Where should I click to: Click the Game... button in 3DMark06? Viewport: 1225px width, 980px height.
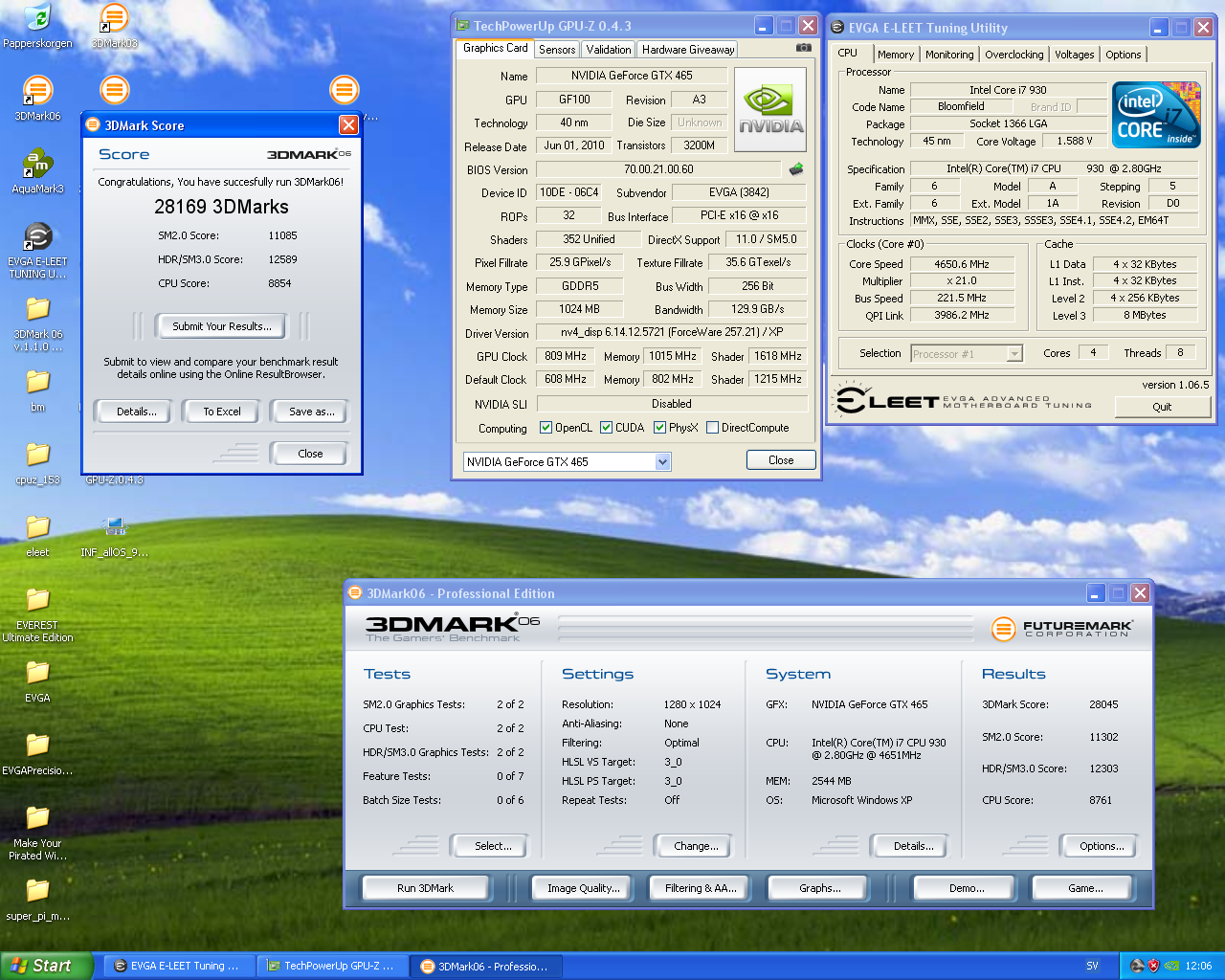pyautogui.click(x=1085, y=888)
